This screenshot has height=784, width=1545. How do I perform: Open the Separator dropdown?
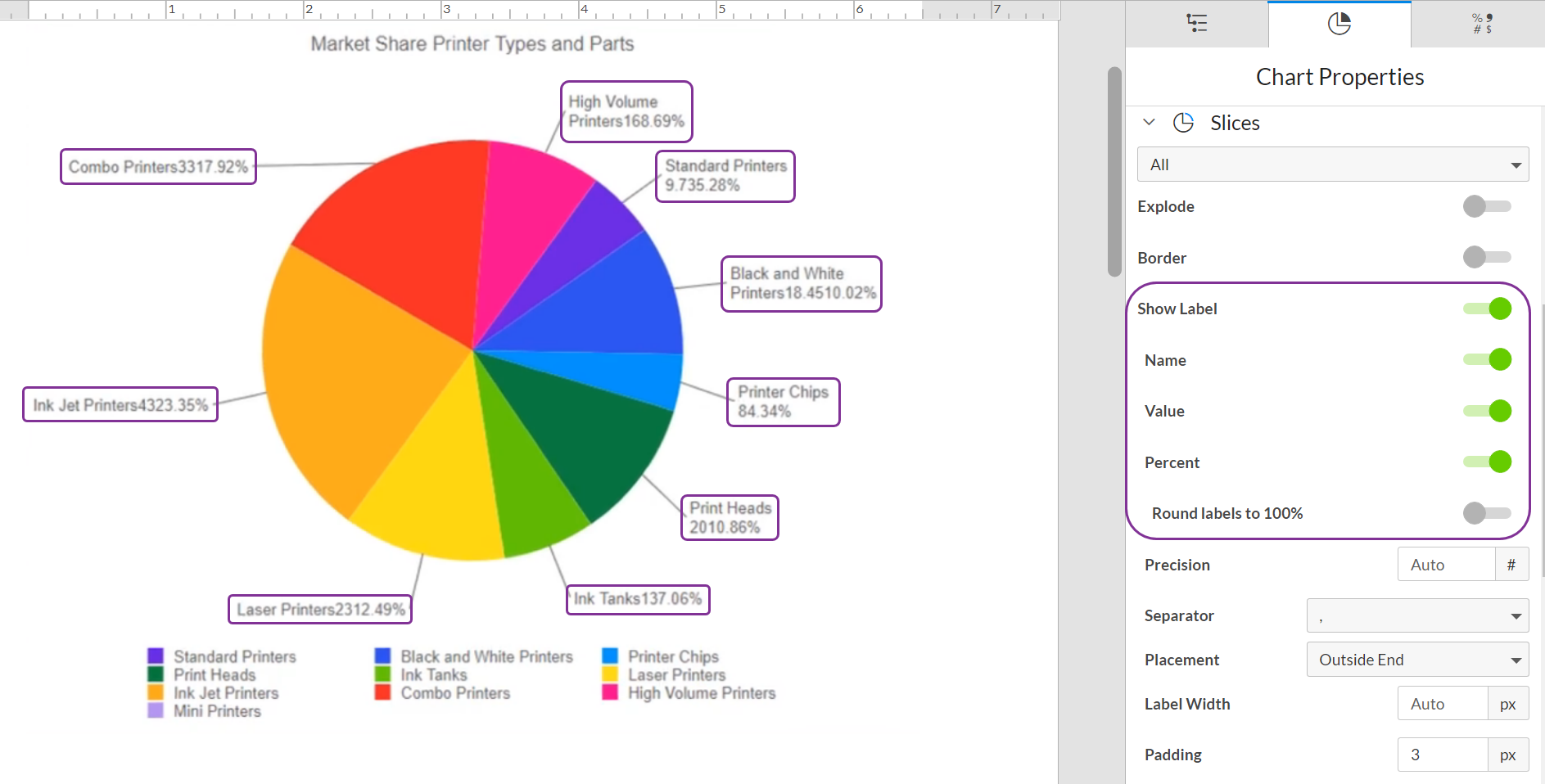[1417, 616]
